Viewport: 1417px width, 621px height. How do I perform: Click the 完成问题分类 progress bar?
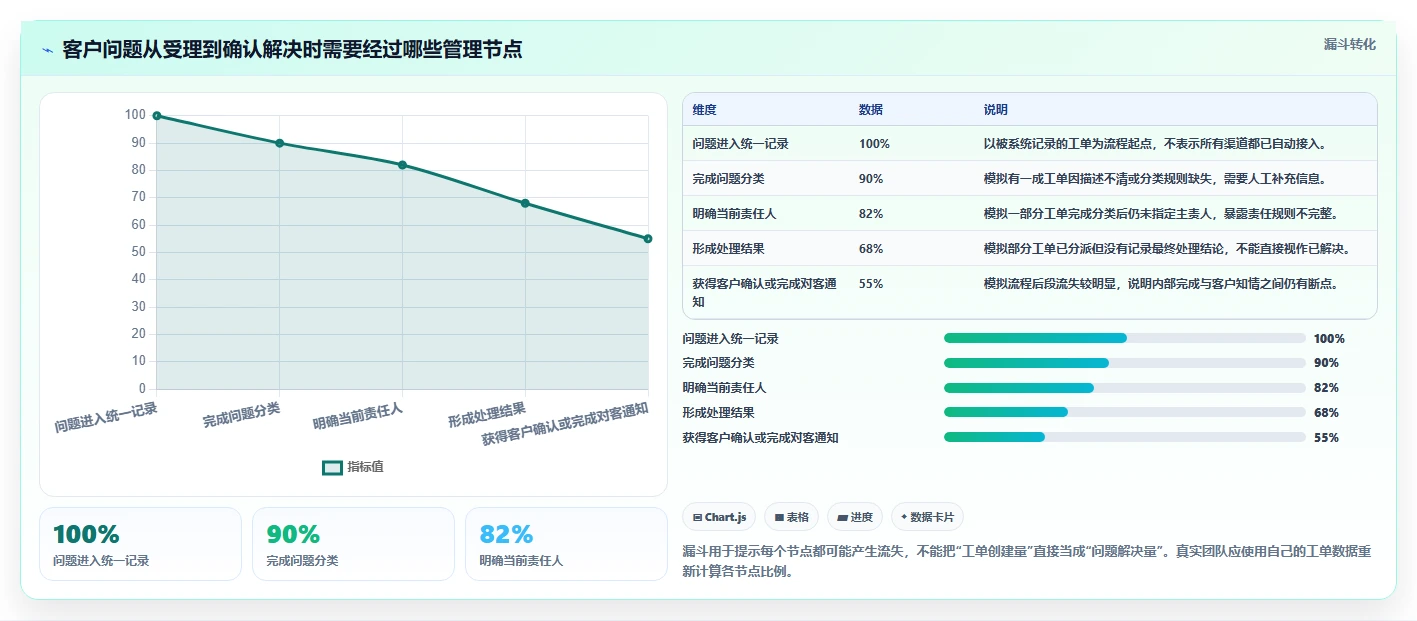(1124, 363)
